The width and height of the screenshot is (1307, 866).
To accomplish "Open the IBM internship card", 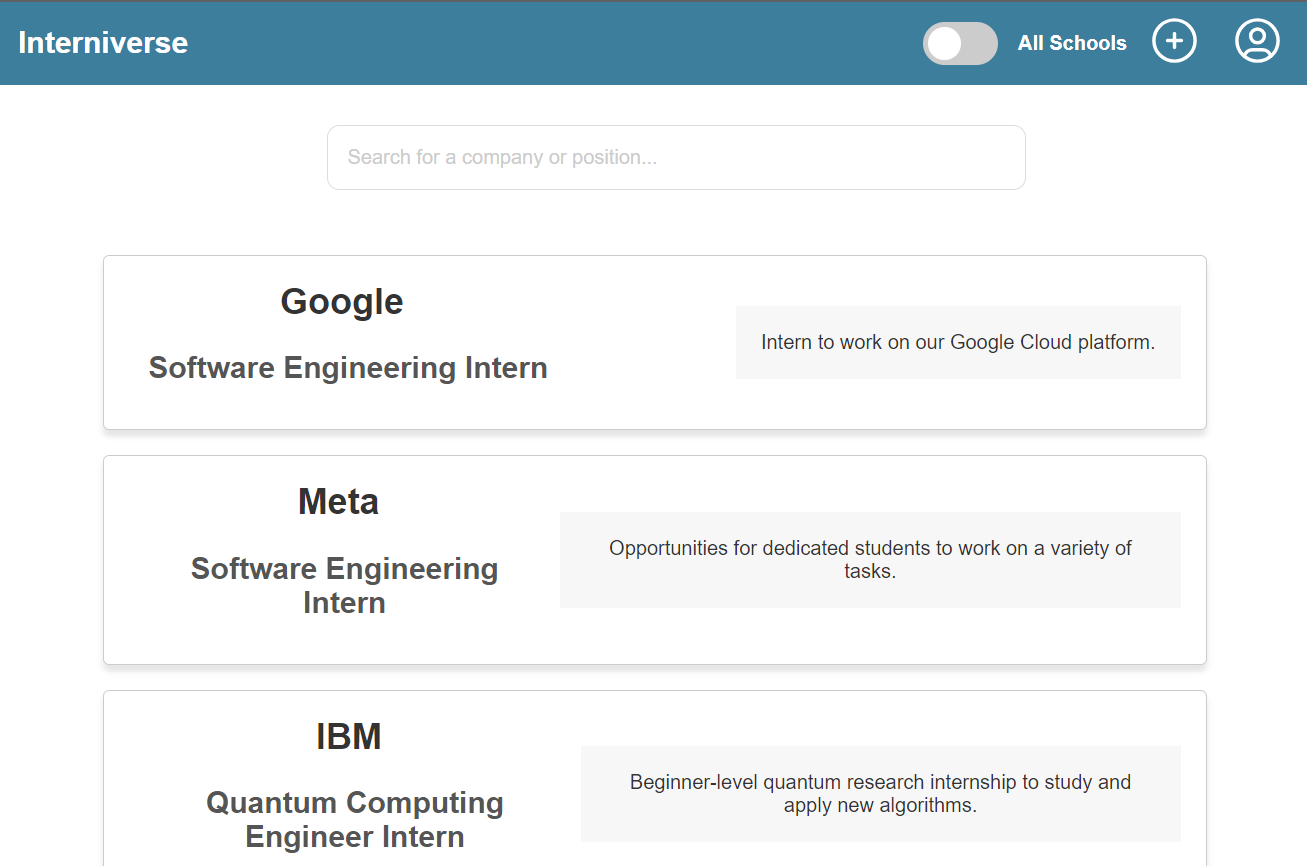I will [655, 778].
